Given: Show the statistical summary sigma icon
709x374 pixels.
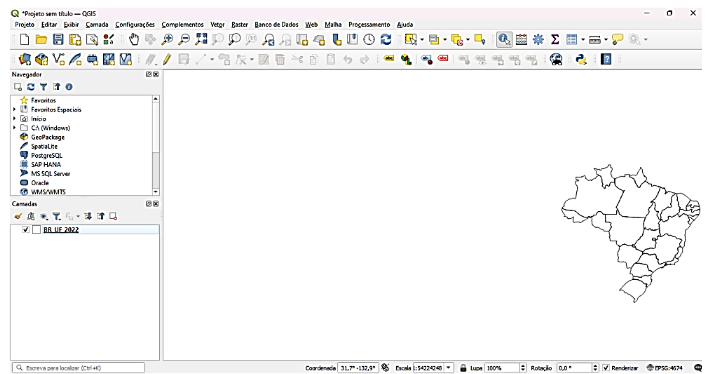Looking at the screenshot, I should click(x=555, y=40).
